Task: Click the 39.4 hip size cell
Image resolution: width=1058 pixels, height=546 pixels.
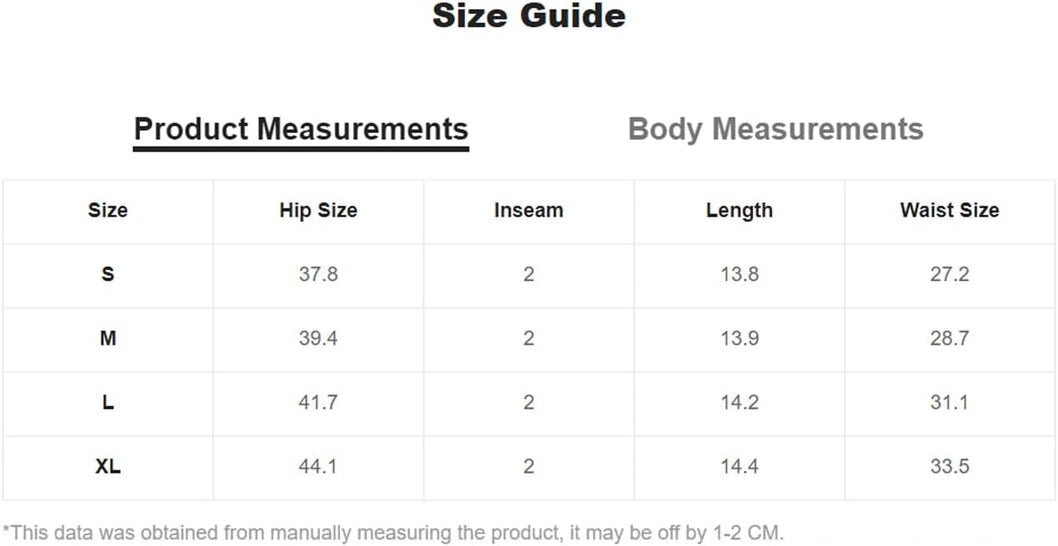Action: (318, 338)
